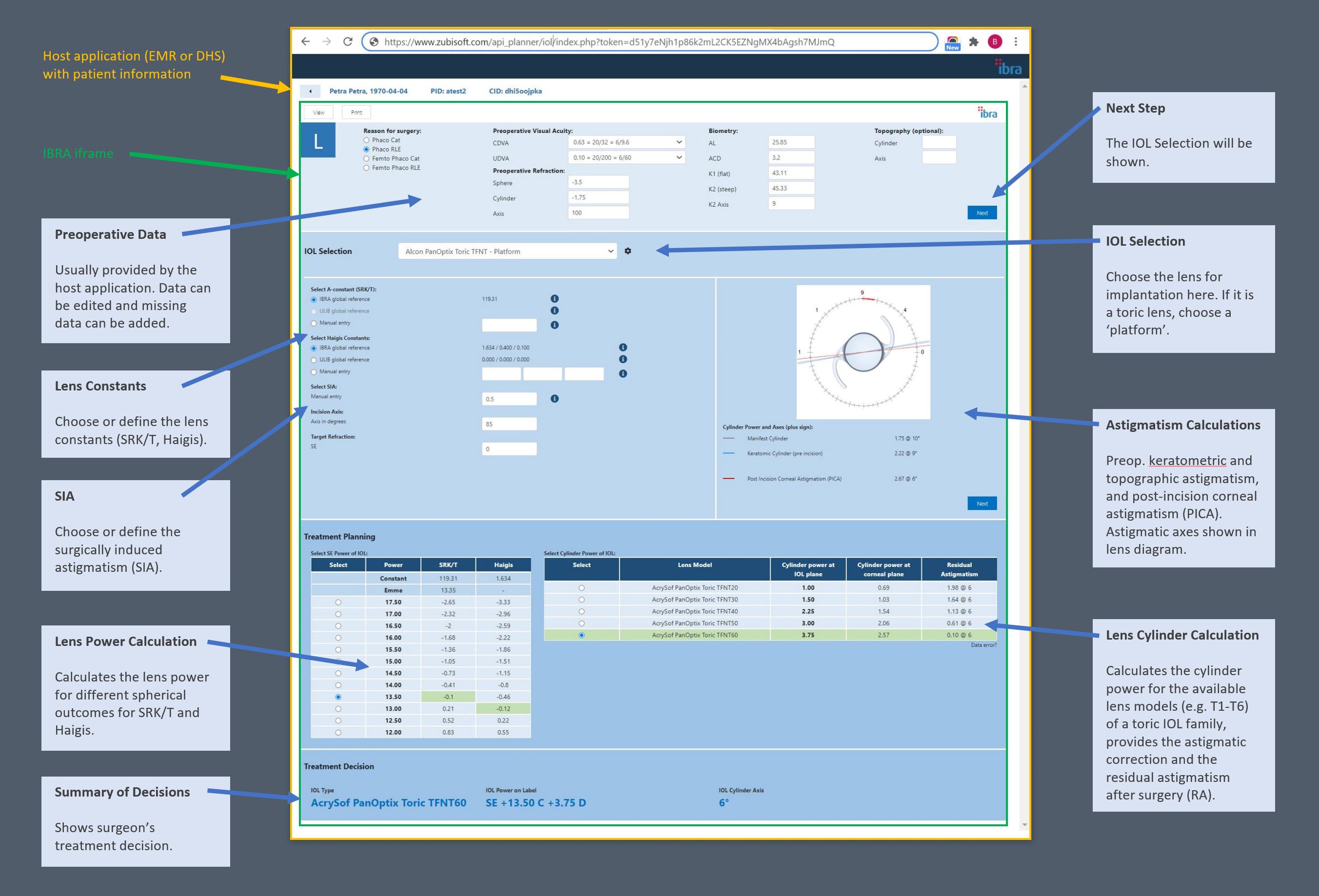
Task: Select the 13.00 IOL power radio
Action: pyautogui.click(x=338, y=709)
